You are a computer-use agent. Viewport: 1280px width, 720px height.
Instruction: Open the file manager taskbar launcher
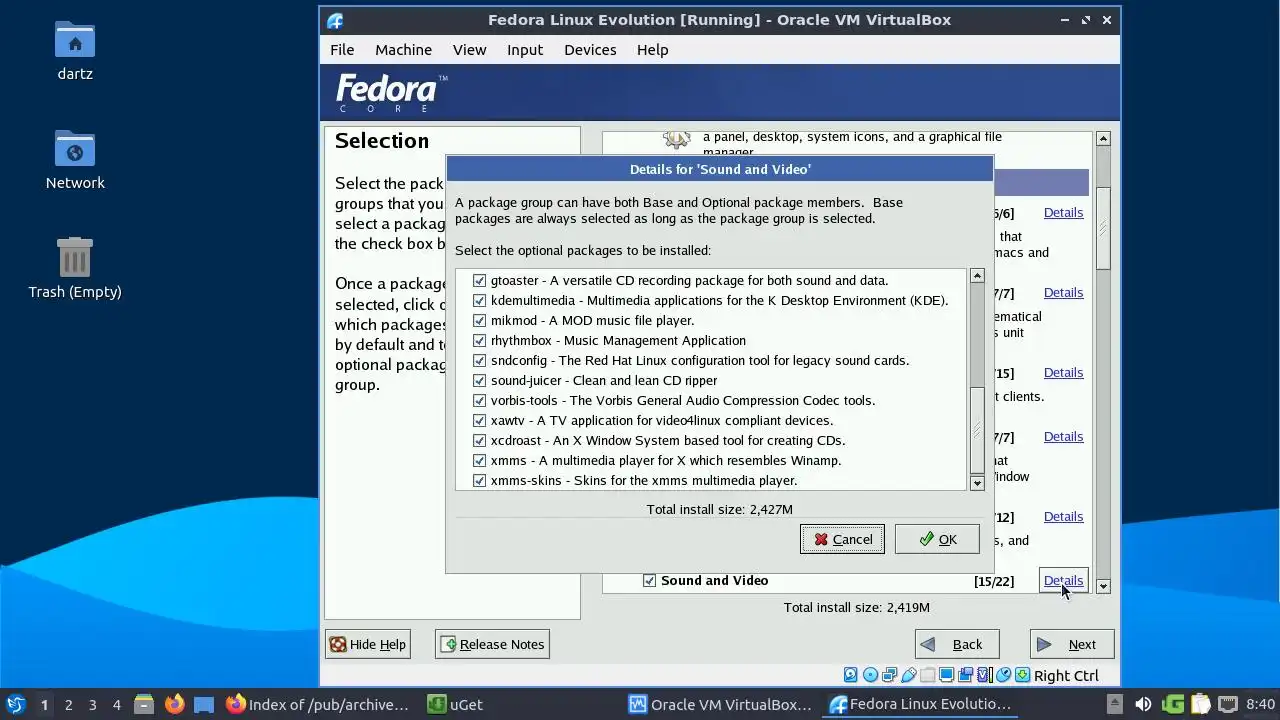pos(144,704)
